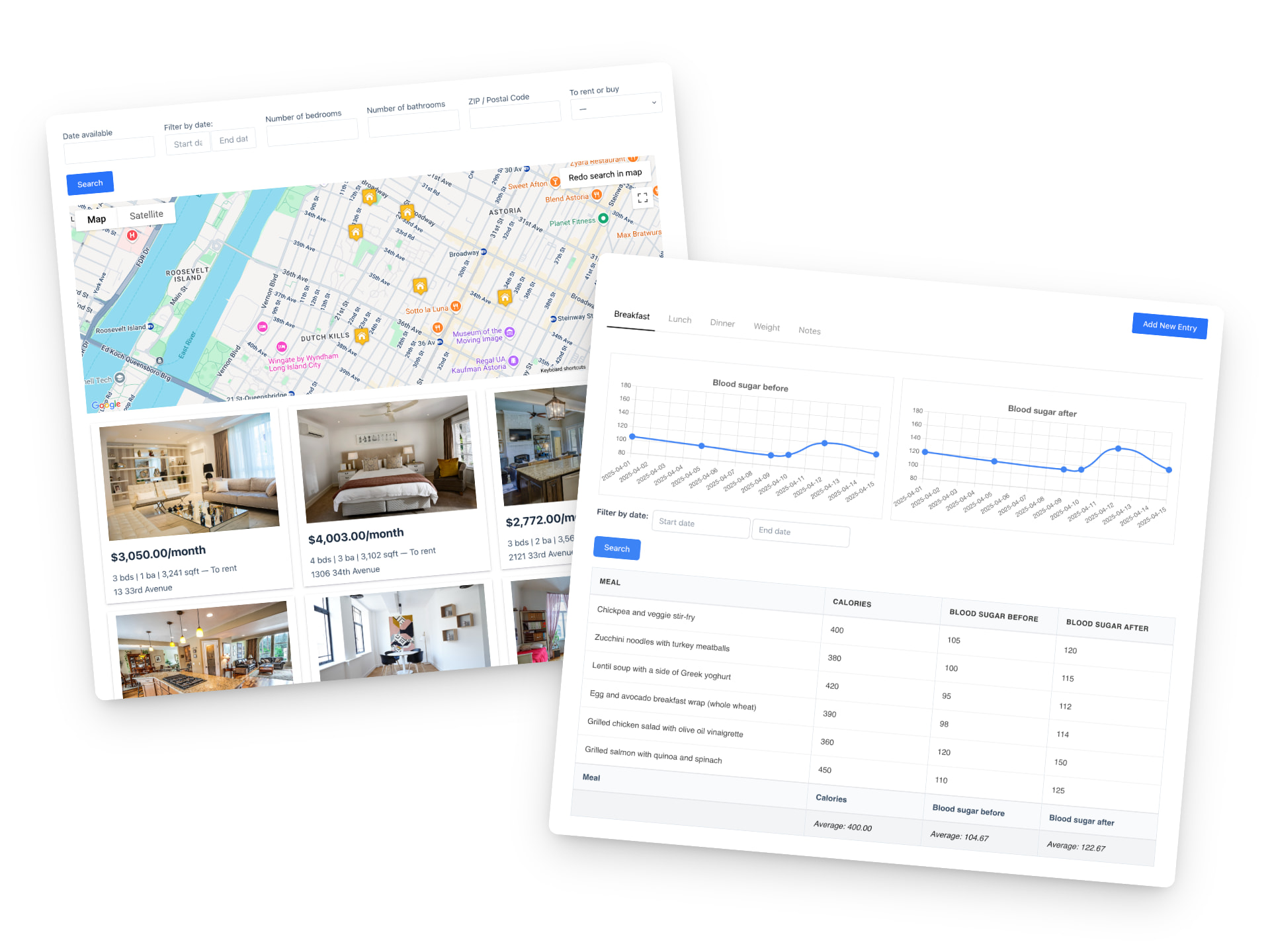The width and height of the screenshot is (1270, 952).
Task: Click the Add New Entry button
Action: (x=1169, y=326)
